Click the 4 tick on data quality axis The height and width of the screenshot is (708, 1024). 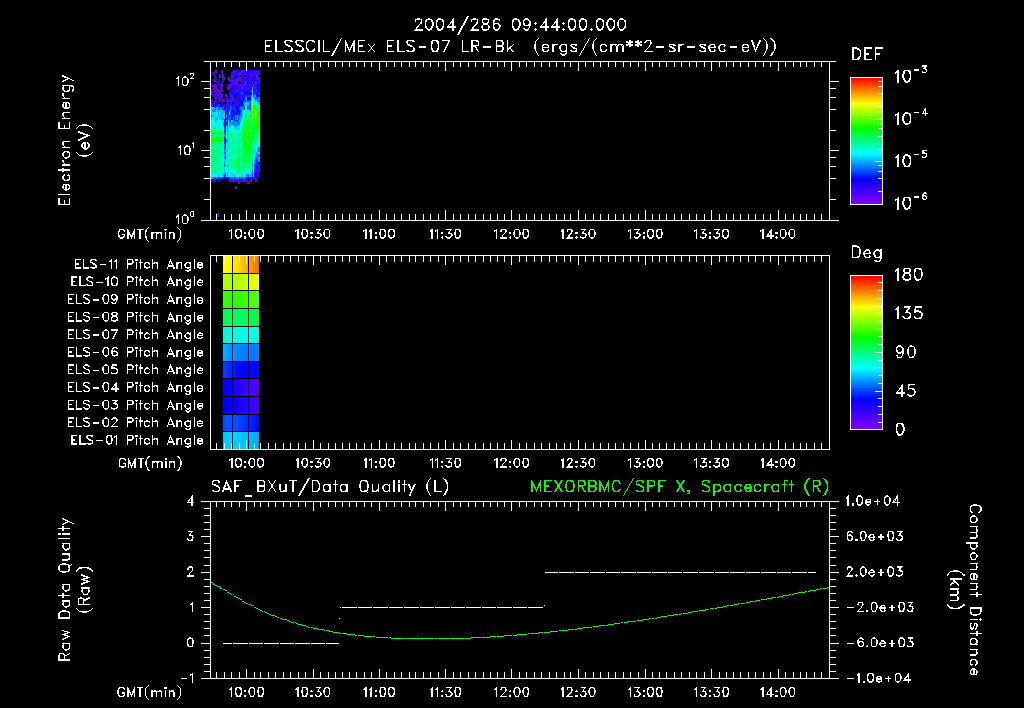(191, 501)
